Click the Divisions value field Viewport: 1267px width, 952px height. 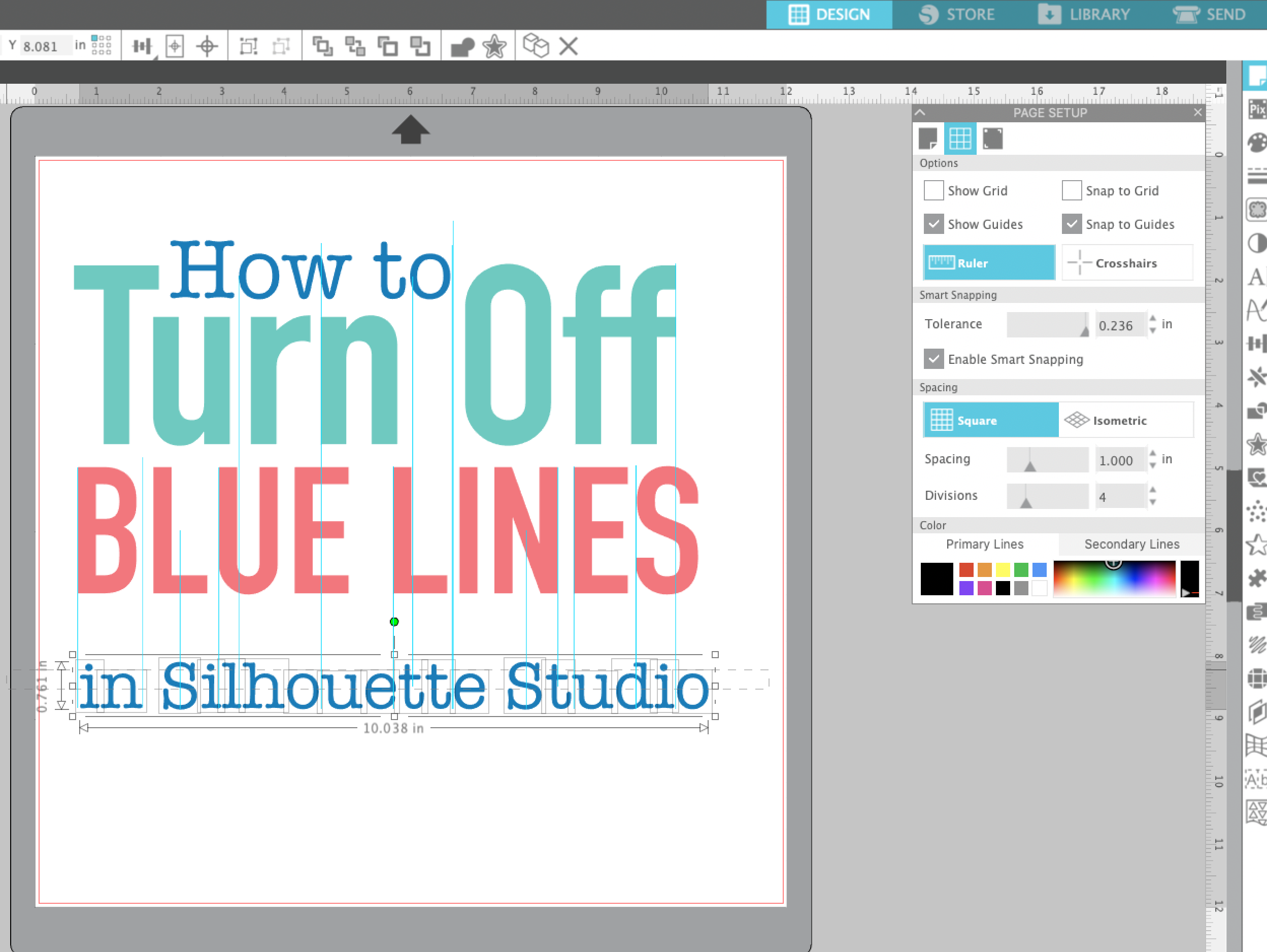[x=1121, y=496]
